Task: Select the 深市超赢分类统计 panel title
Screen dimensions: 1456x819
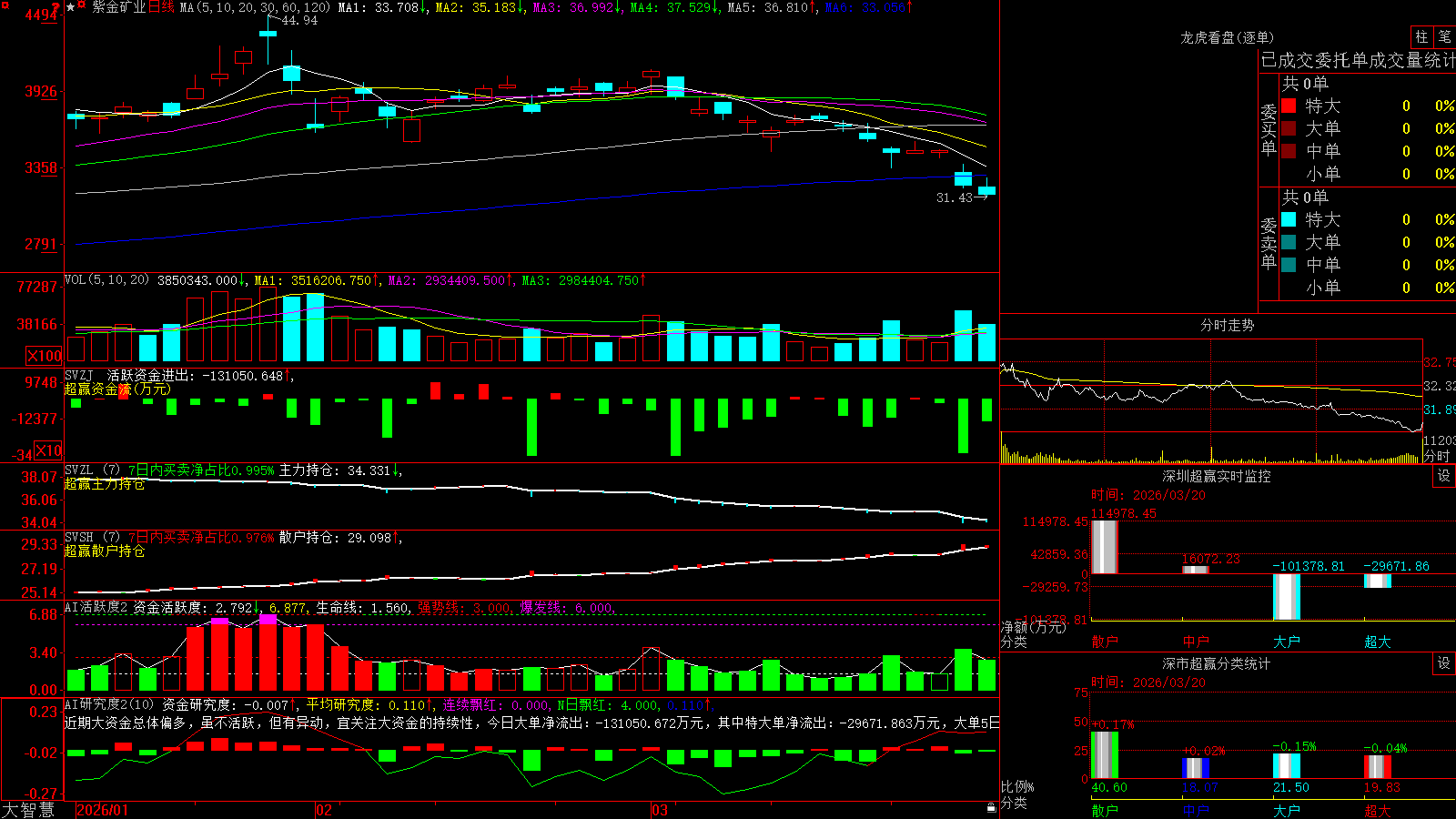Action: point(1216,663)
